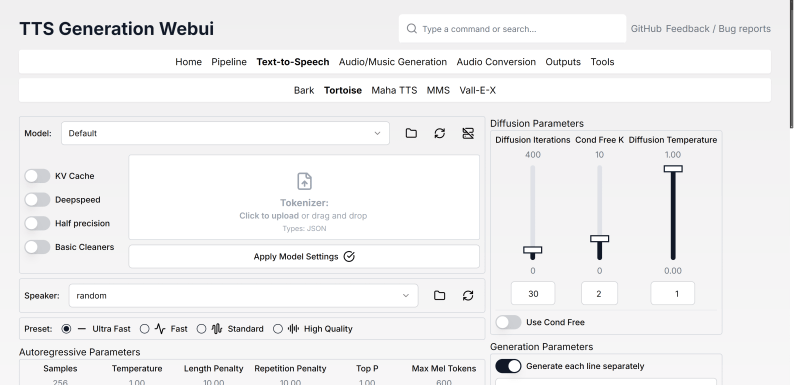Image resolution: width=800 pixels, height=385 pixels.
Task: Open the GitHub link
Action: (646, 29)
